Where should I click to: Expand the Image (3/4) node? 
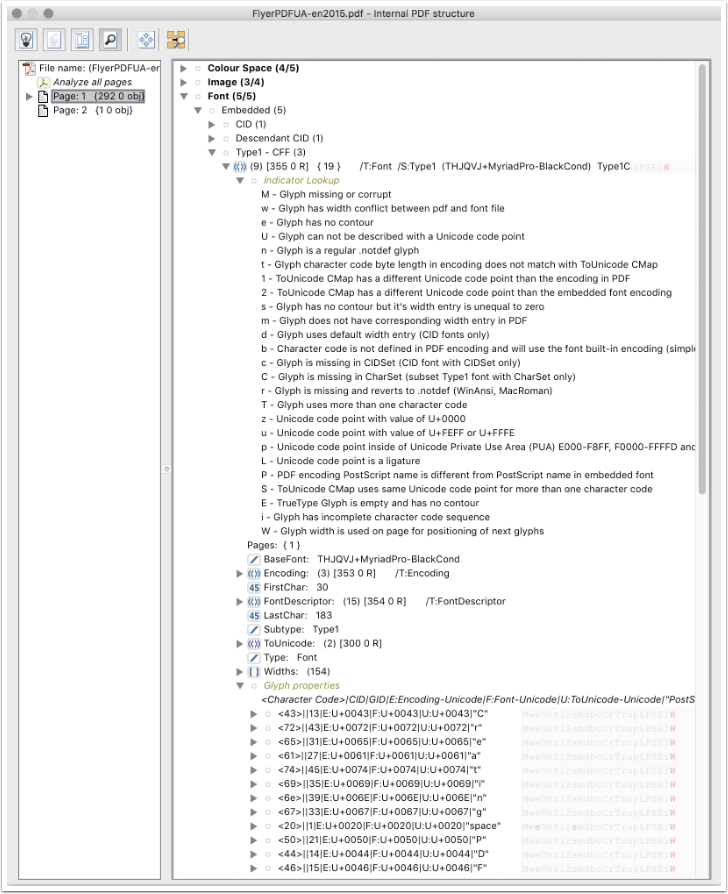pyautogui.click(x=184, y=83)
